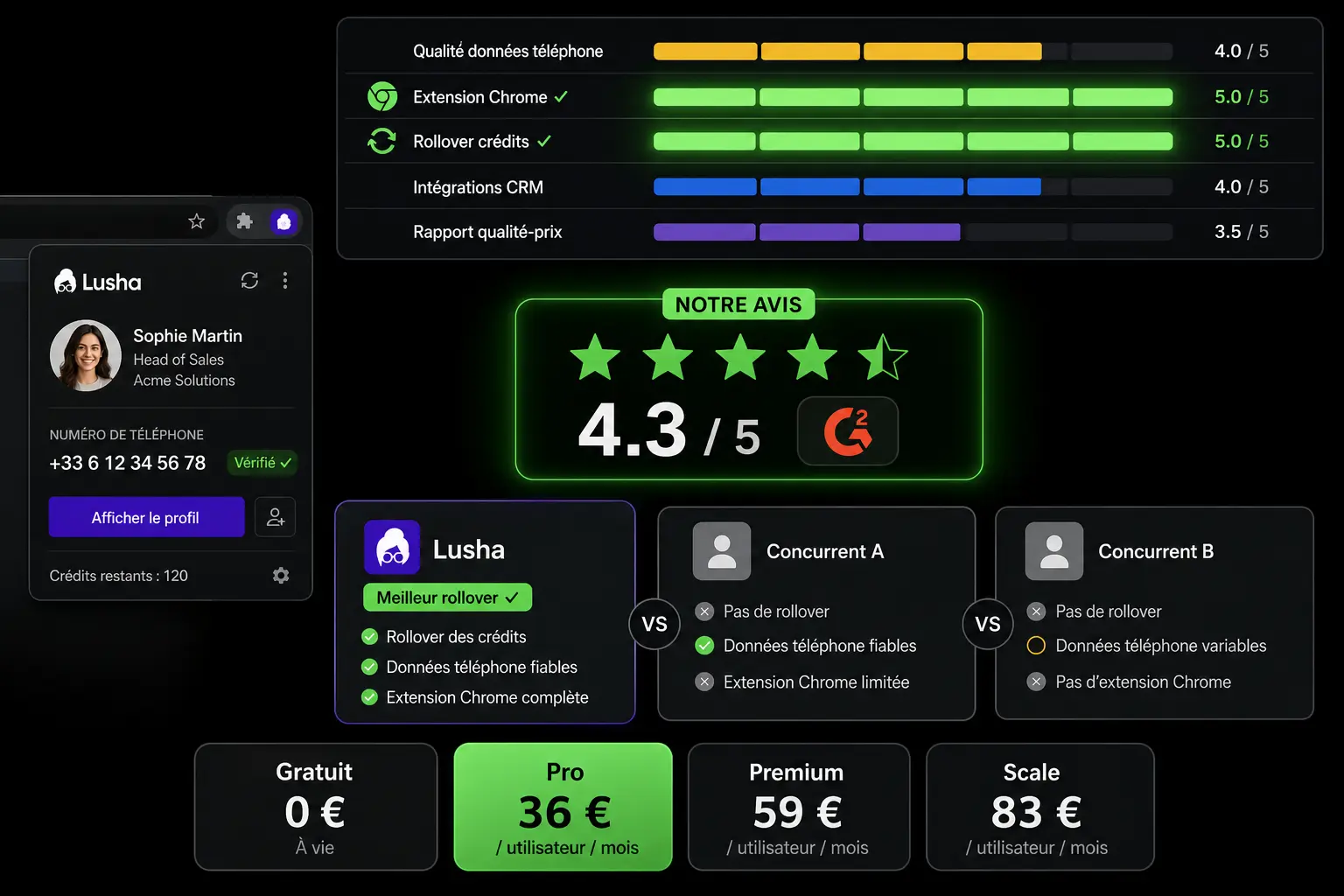Image resolution: width=1344 pixels, height=896 pixels.
Task: Open the three-dot menu in Lusha popup
Action: tap(285, 281)
